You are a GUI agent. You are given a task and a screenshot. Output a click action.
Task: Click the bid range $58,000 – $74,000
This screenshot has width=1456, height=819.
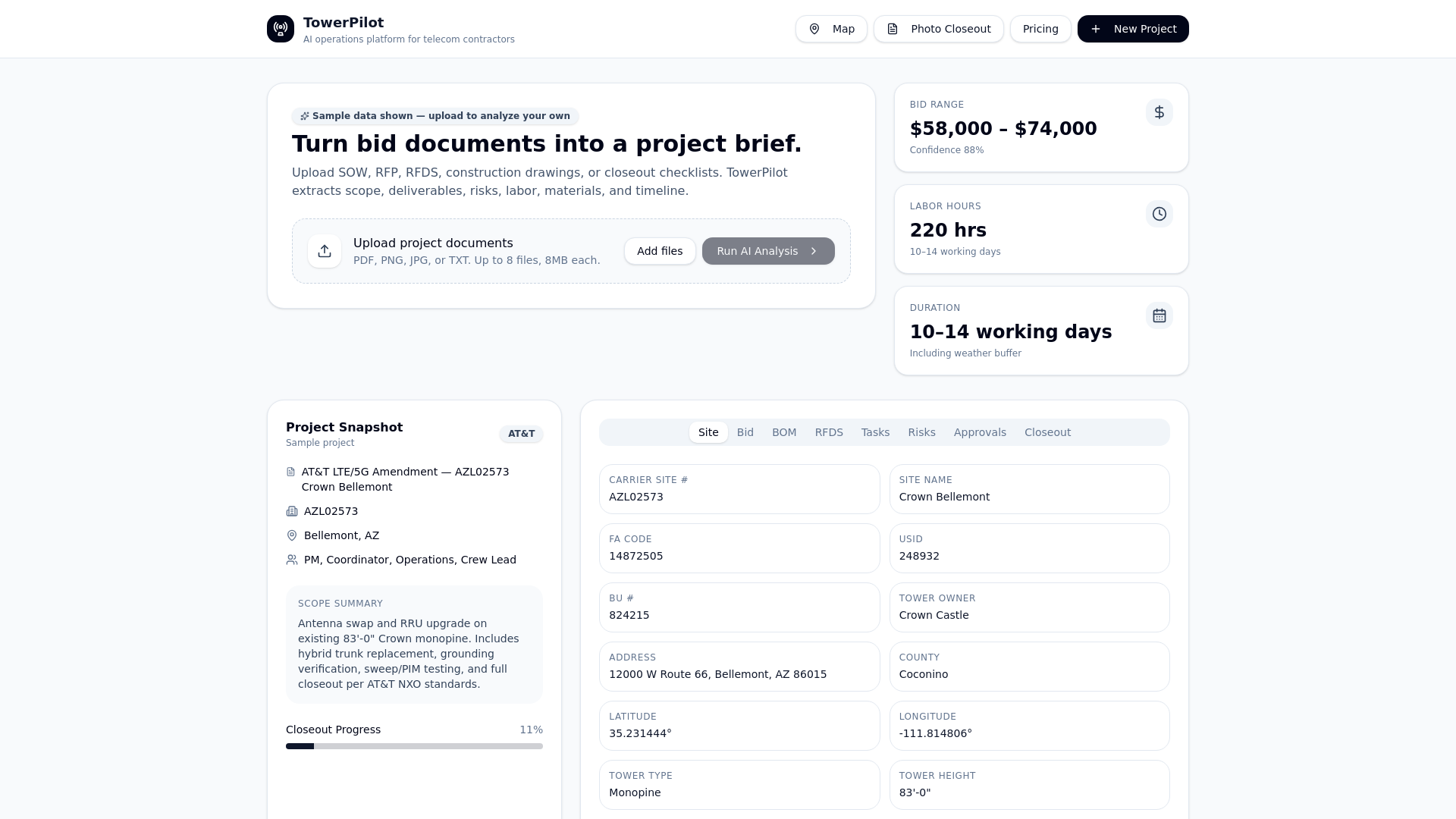1003,129
